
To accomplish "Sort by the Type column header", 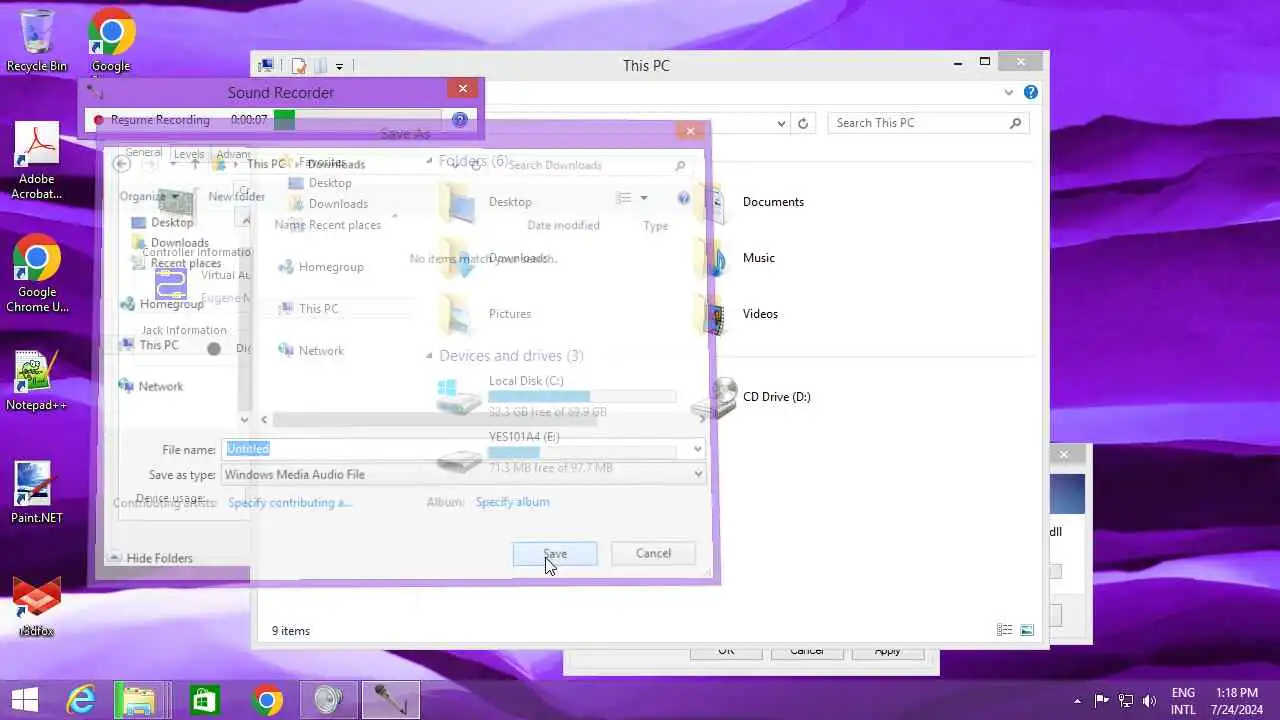I will point(656,226).
